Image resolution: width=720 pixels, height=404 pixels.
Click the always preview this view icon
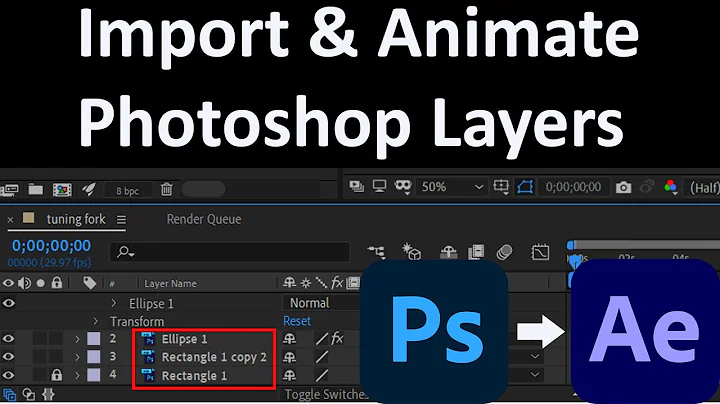tap(356, 186)
